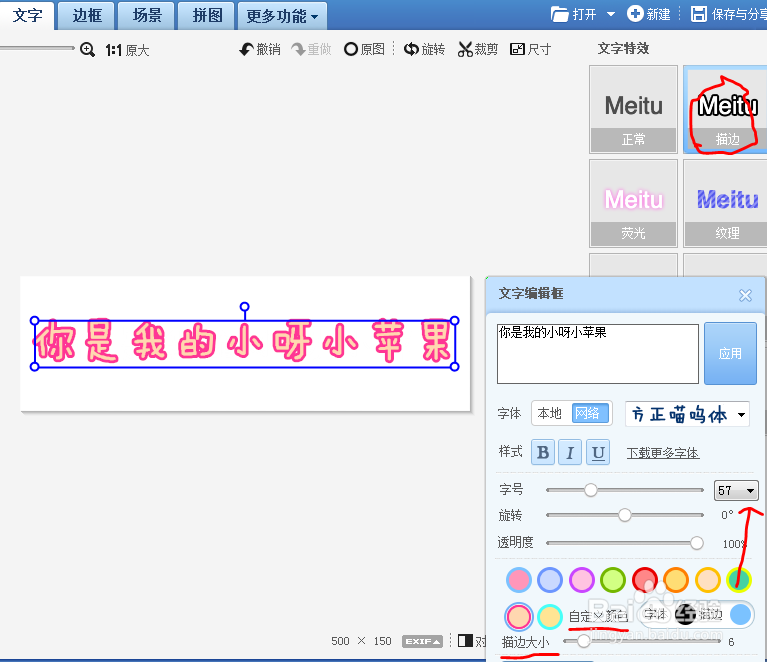Click the 透明度 opacity slider handle

coord(697,543)
